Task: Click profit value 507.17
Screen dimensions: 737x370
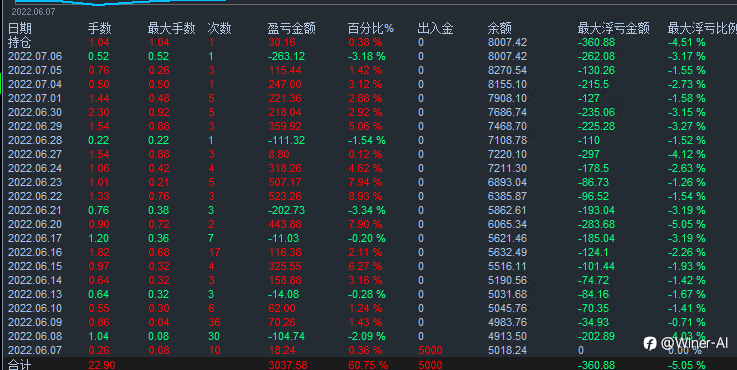Action: pos(285,182)
